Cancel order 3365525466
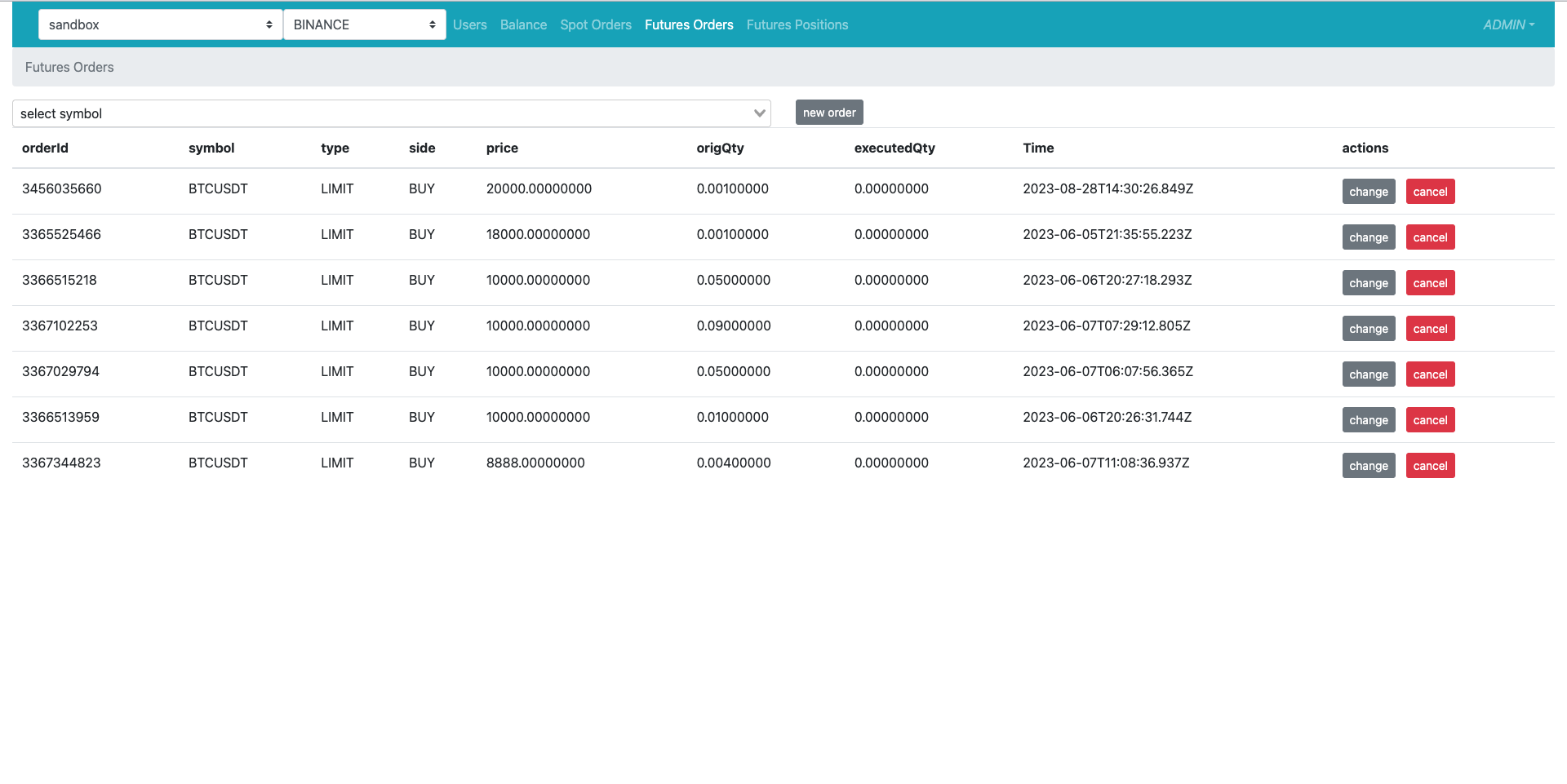Image resolution: width=1567 pixels, height=784 pixels. (x=1430, y=237)
